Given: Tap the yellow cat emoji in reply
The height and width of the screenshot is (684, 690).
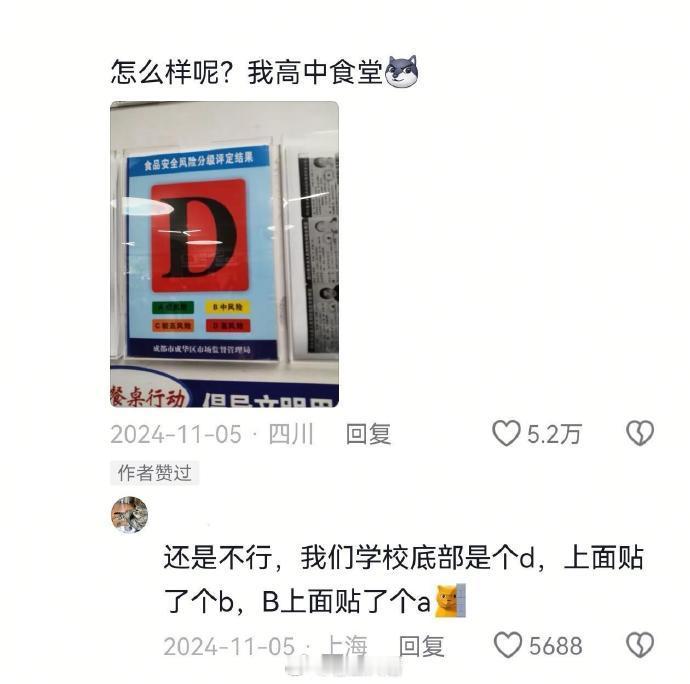Looking at the screenshot, I should tap(450, 601).
